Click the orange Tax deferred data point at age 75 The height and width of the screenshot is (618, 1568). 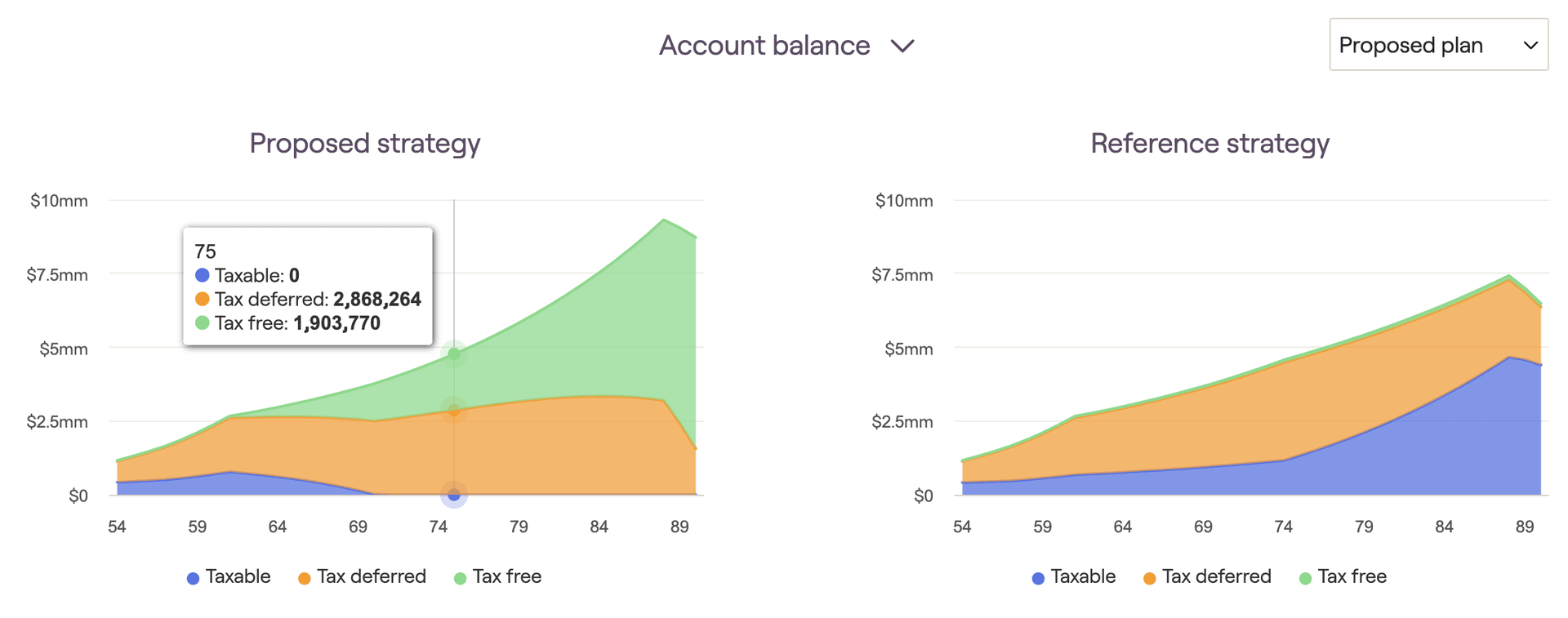point(454,410)
